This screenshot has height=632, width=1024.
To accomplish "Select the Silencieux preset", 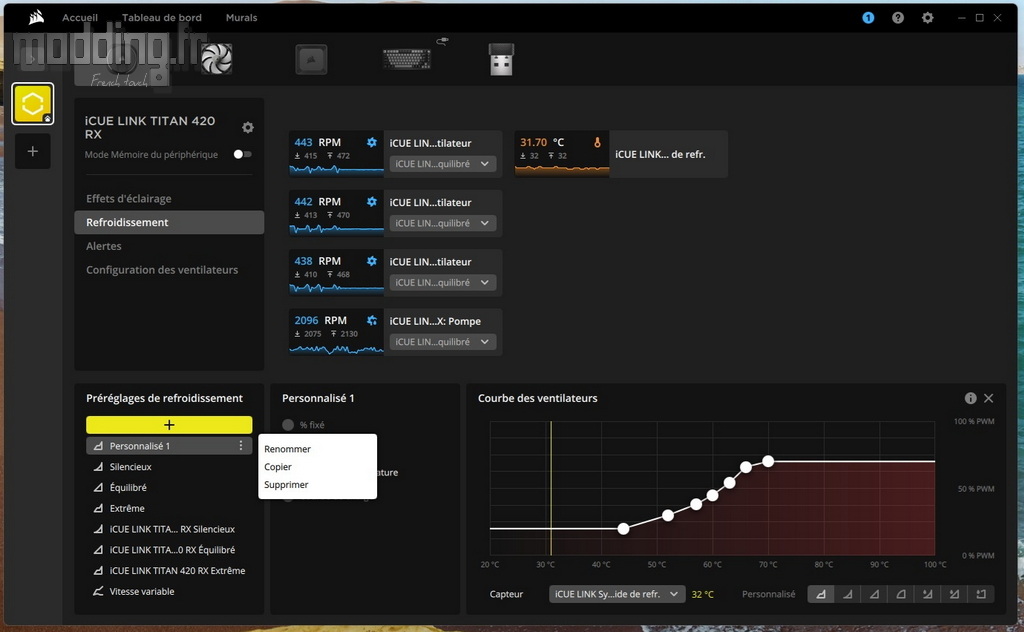I will click(x=169, y=467).
